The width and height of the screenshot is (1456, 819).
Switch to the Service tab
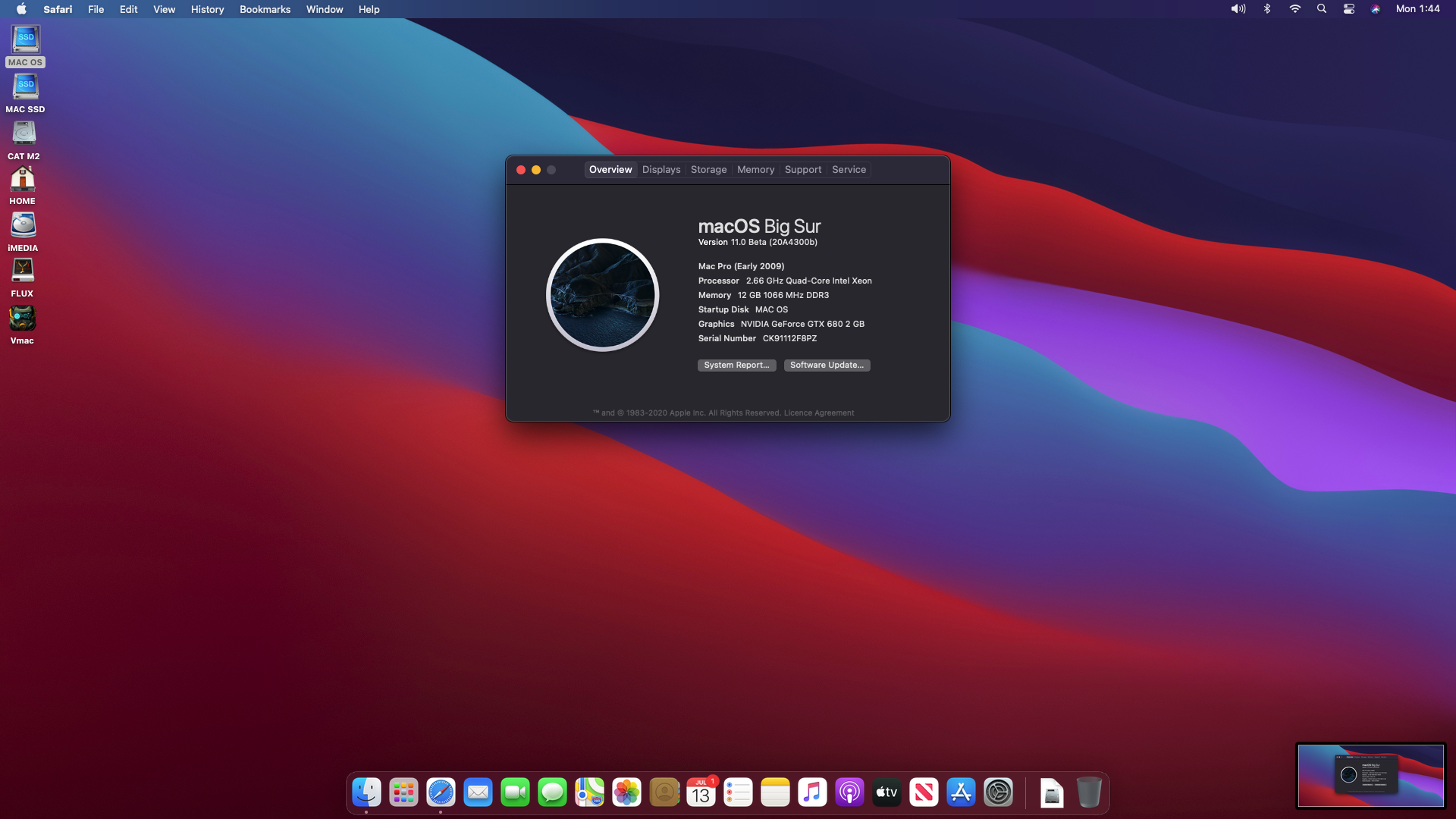point(849,170)
